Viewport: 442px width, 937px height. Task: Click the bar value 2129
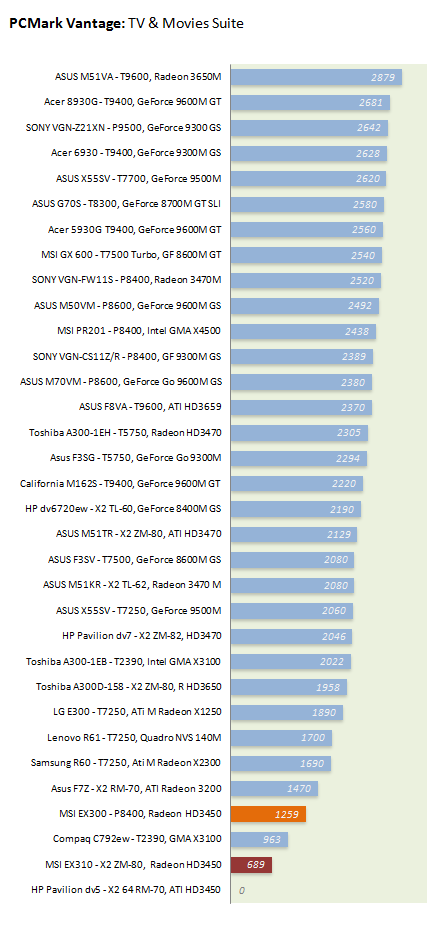click(339, 535)
